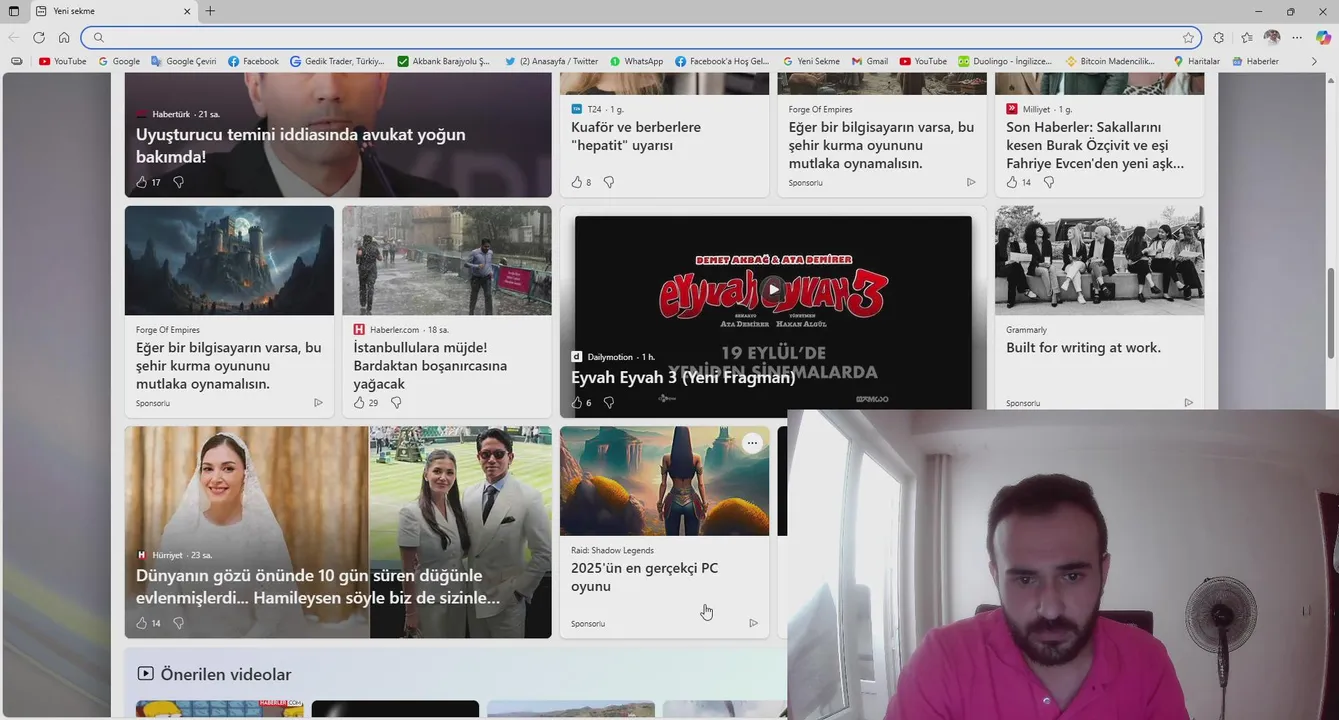Dislike the Habertürk avukat story
Viewport: 1339px width, 720px height.
point(178,182)
